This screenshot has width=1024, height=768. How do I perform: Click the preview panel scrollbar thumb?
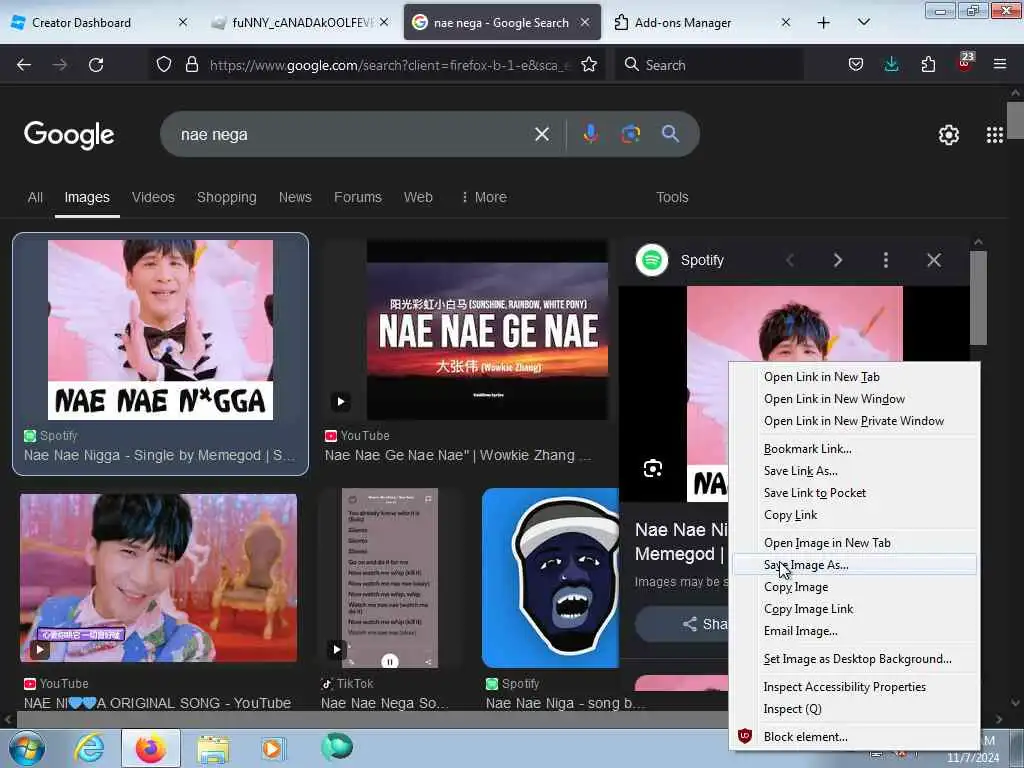point(978,297)
